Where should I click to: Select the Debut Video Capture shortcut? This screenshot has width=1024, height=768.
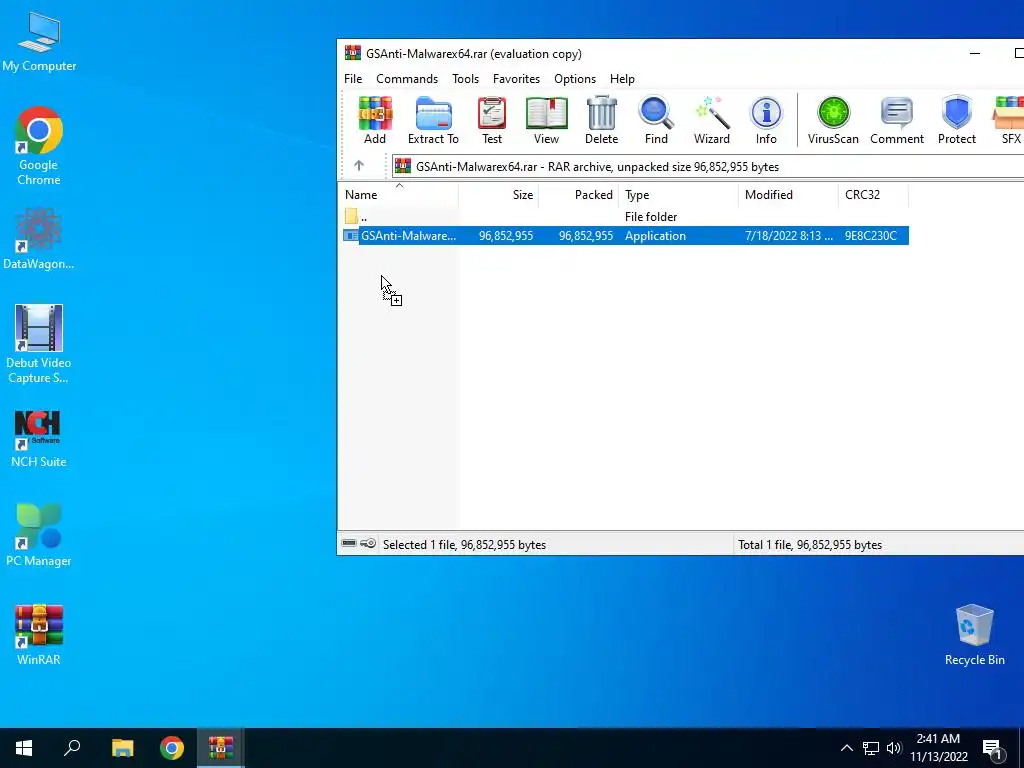click(x=39, y=345)
